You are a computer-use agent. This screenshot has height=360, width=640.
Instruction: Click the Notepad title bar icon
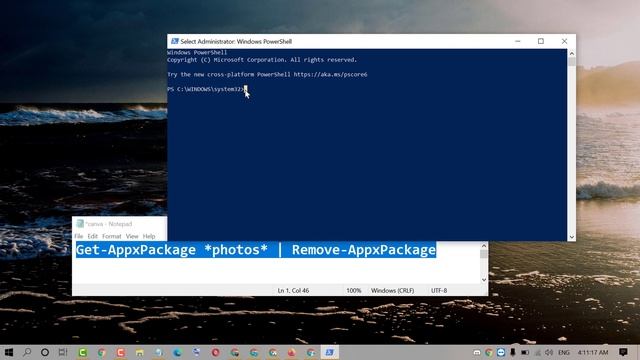coord(80,224)
